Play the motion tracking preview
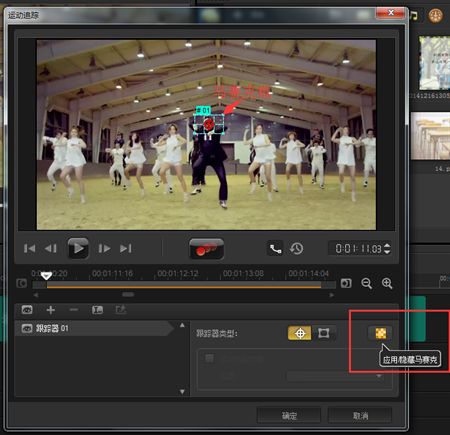The height and width of the screenshot is (435, 450). [78, 248]
